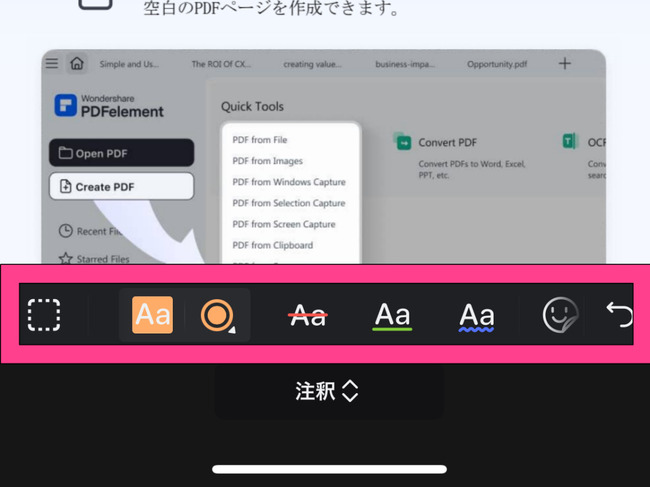This screenshot has width=650, height=487.
Task: Choose the strikethrough text tool
Action: [x=308, y=315]
